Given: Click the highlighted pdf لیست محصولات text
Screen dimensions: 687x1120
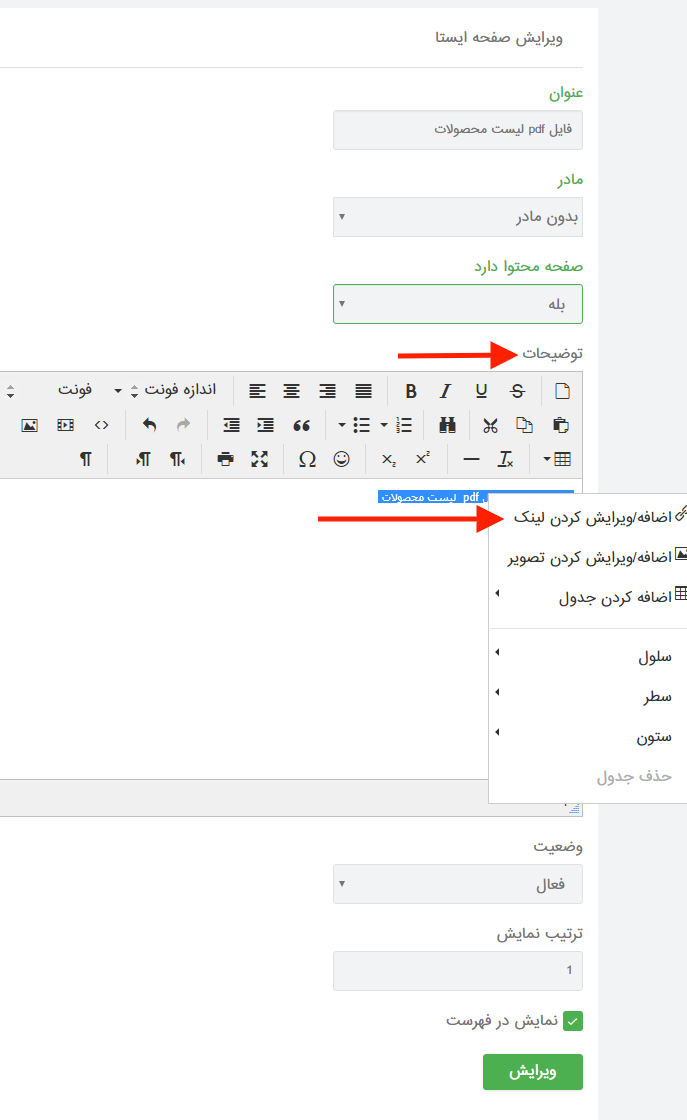Looking at the screenshot, I should click(x=432, y=497).
